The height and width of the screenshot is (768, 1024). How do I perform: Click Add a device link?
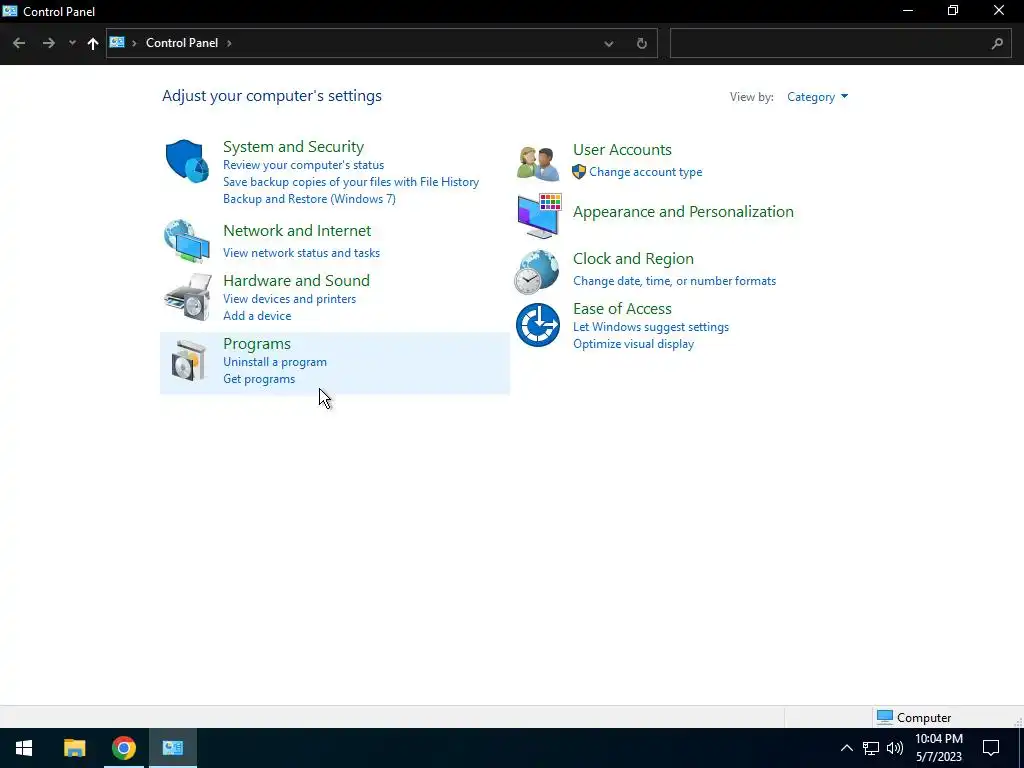pyautogui.click(x=257, y=315)
